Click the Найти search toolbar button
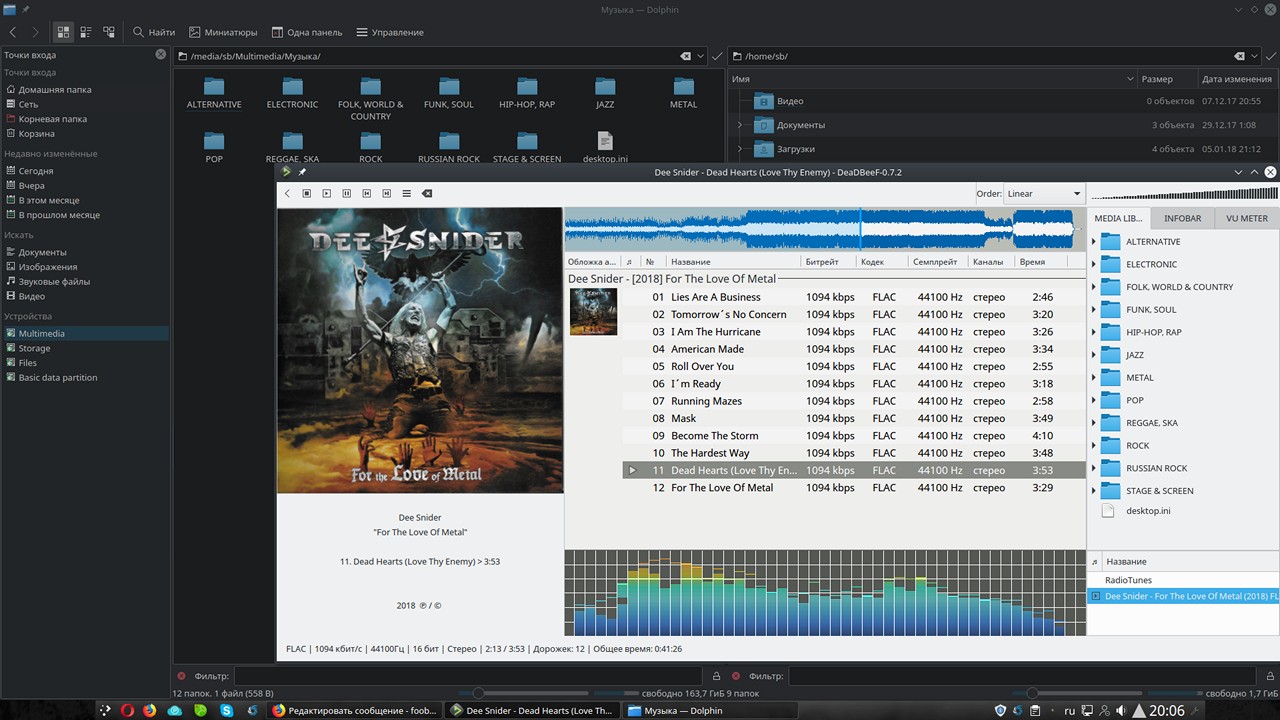 tap(154, 32)
